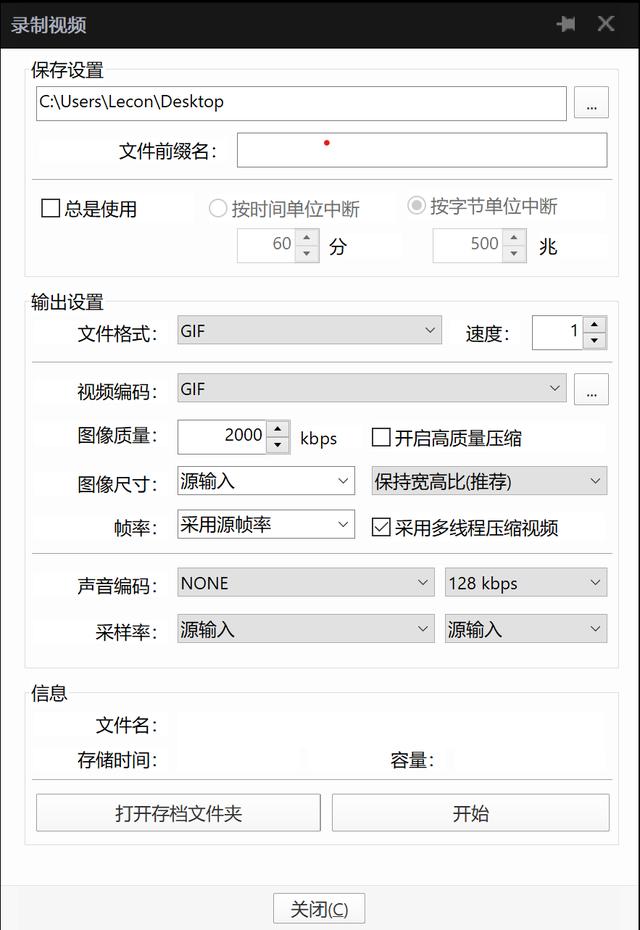Image resolution: width=640 pixels, height=930 pixels.
Task: Open video codec settings ... button
Action: (591, 390)
